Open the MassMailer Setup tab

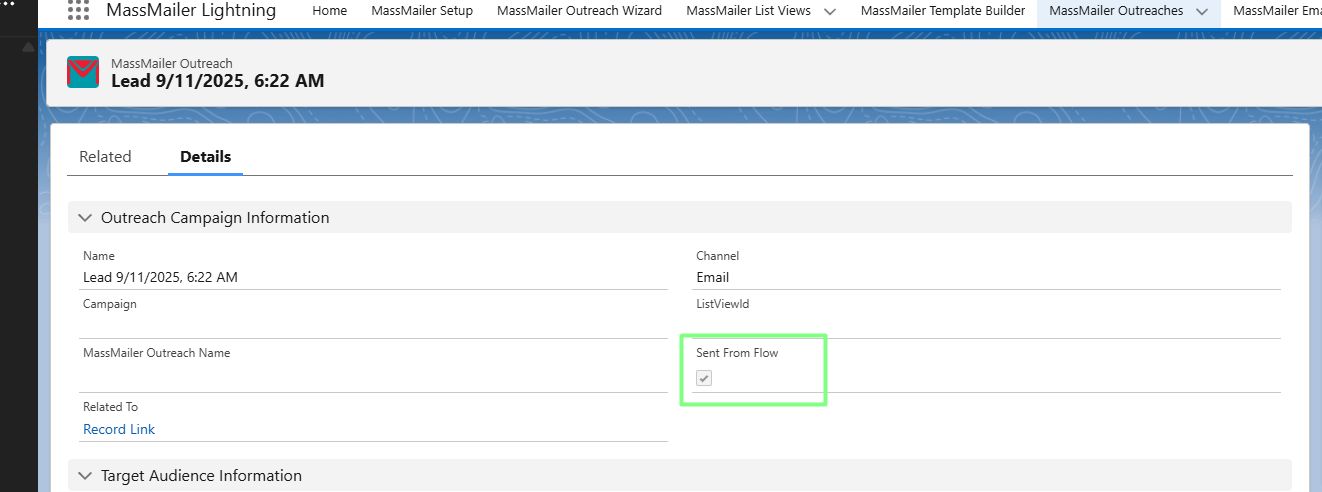pos(422,11)
